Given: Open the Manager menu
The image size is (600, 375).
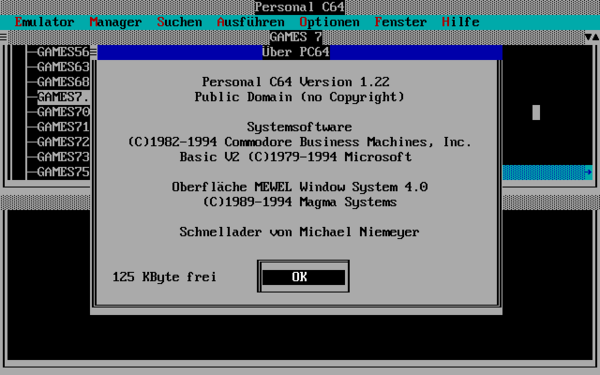Looking at the screenshot, I should 116,22.
